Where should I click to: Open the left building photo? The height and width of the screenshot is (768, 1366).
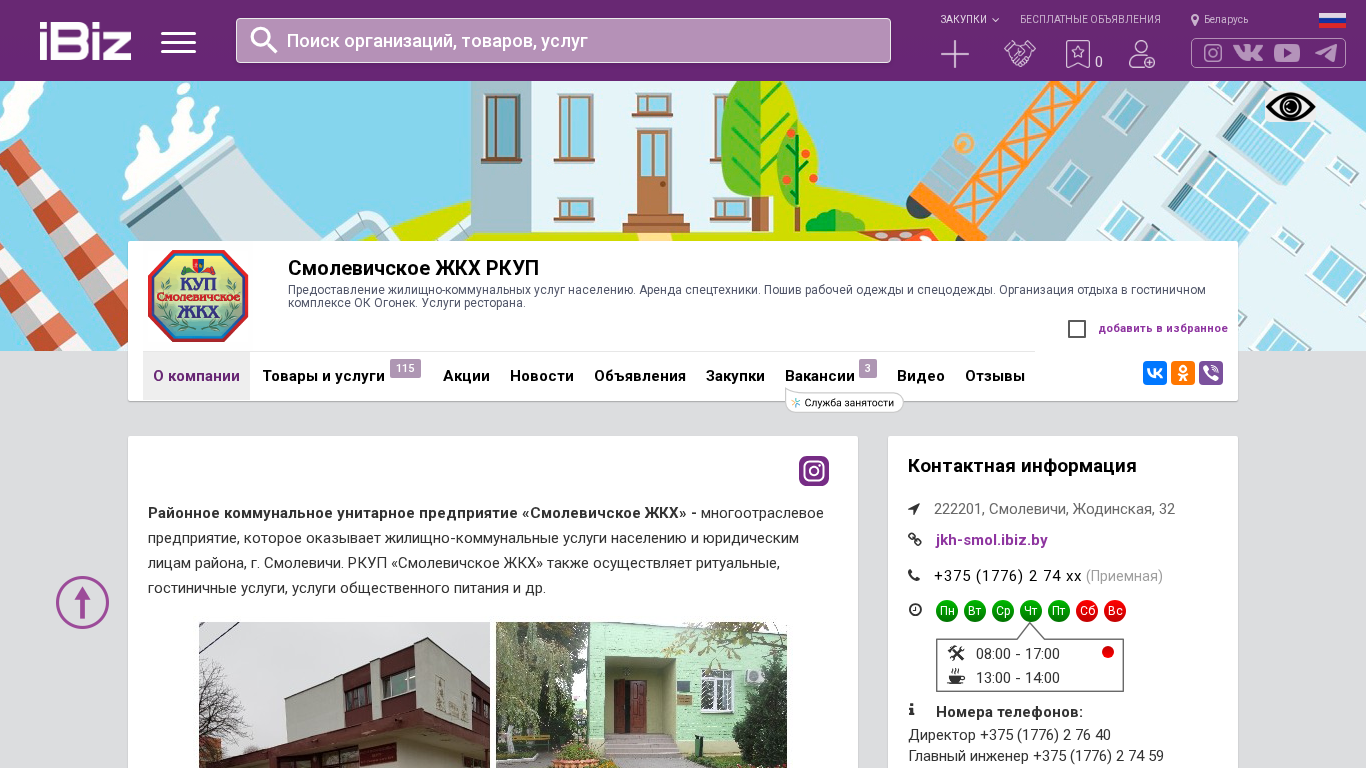[344, 695]
